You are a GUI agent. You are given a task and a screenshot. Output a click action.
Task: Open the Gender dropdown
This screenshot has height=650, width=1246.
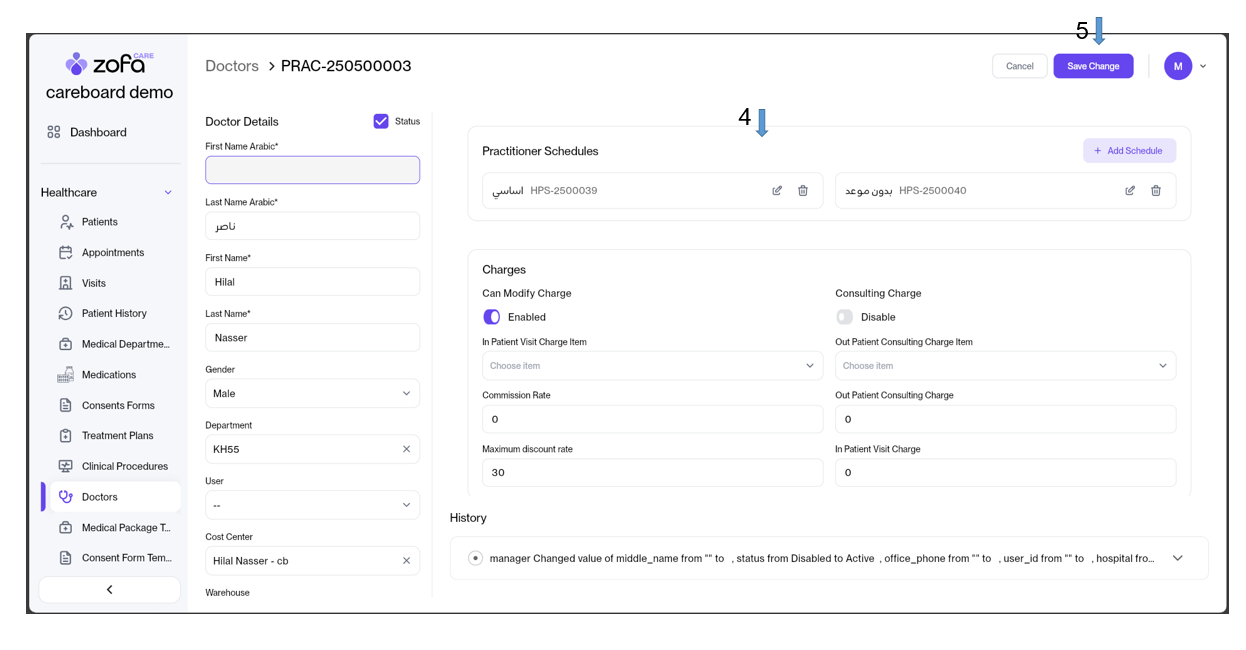click(x=312, y=394)
